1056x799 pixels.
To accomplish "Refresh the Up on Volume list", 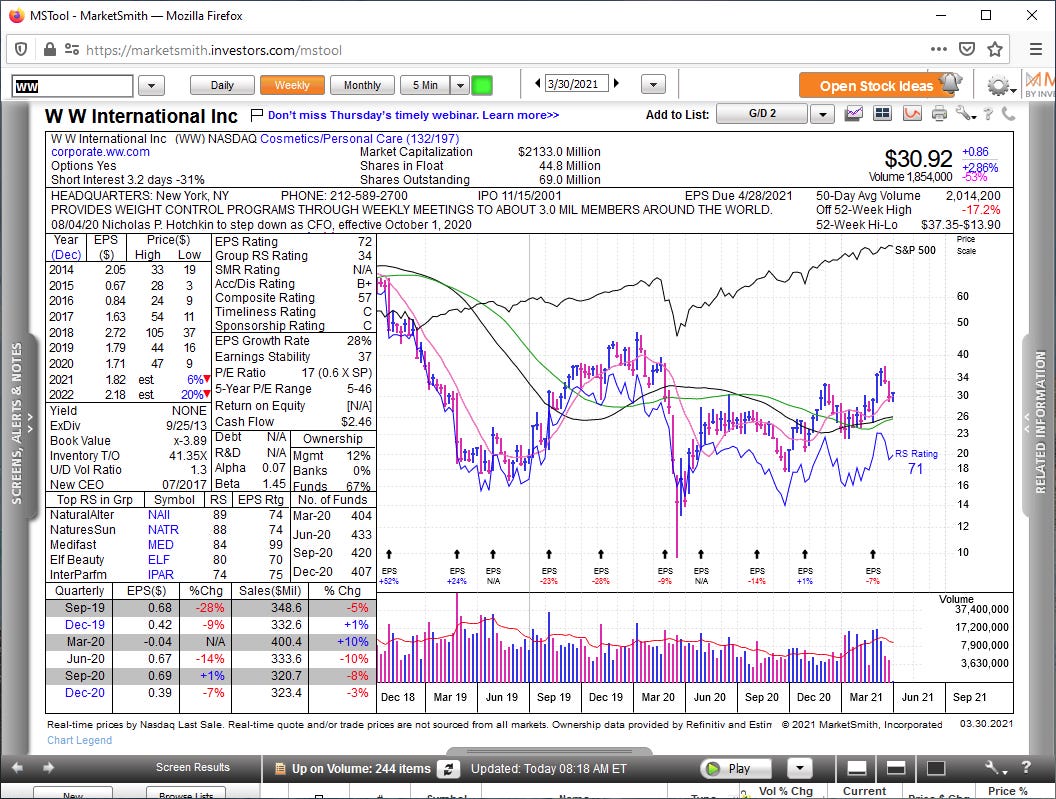I will click(x=448, y=769).
